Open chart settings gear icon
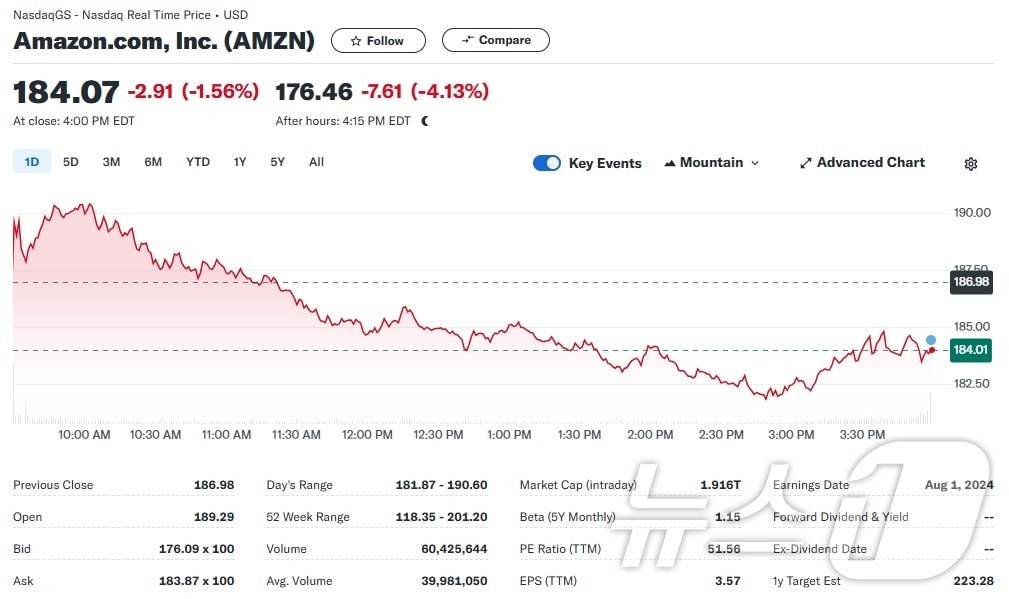 pyautogui.click(x=970, y=164)
